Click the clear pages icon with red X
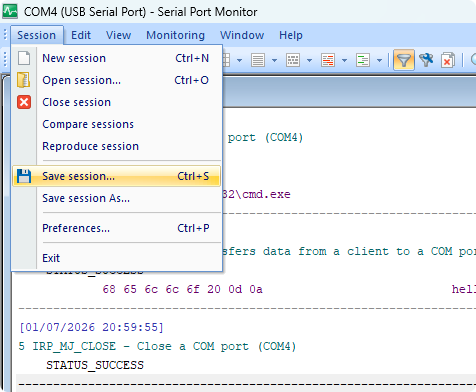The height and width of the screenshot is (392, 476). click(448, 60)
